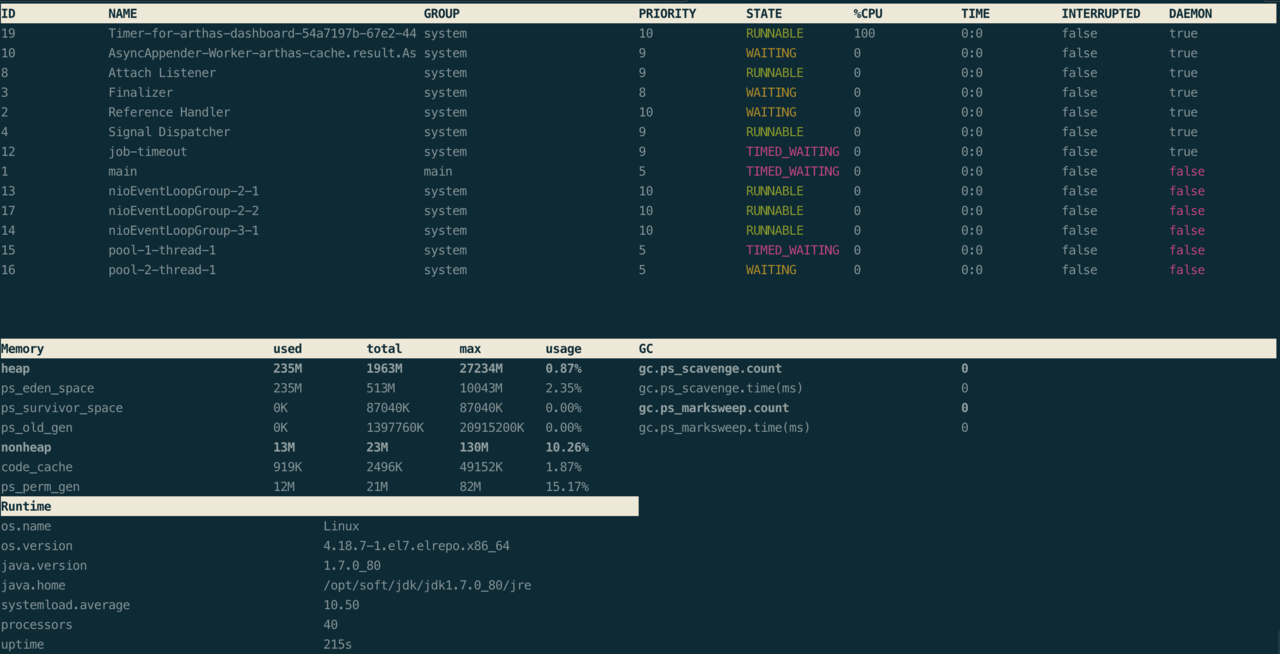Viewport: 1280px width, 654px height.
Task: Select the 'code_cache' row label
Action: tap(36, 467)
